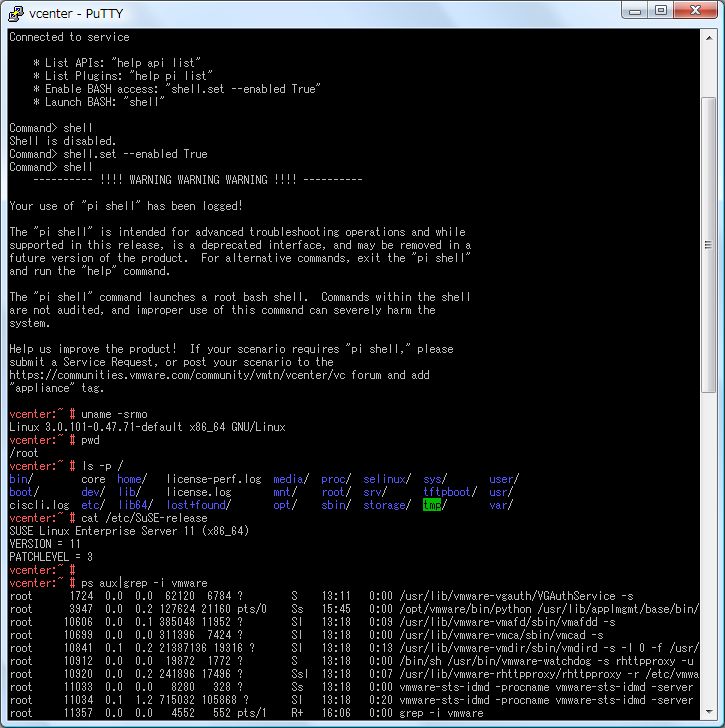Click the 'user/' directory entry
The width and height of the screenshot is (725, 728).
[x=504, y=479]
